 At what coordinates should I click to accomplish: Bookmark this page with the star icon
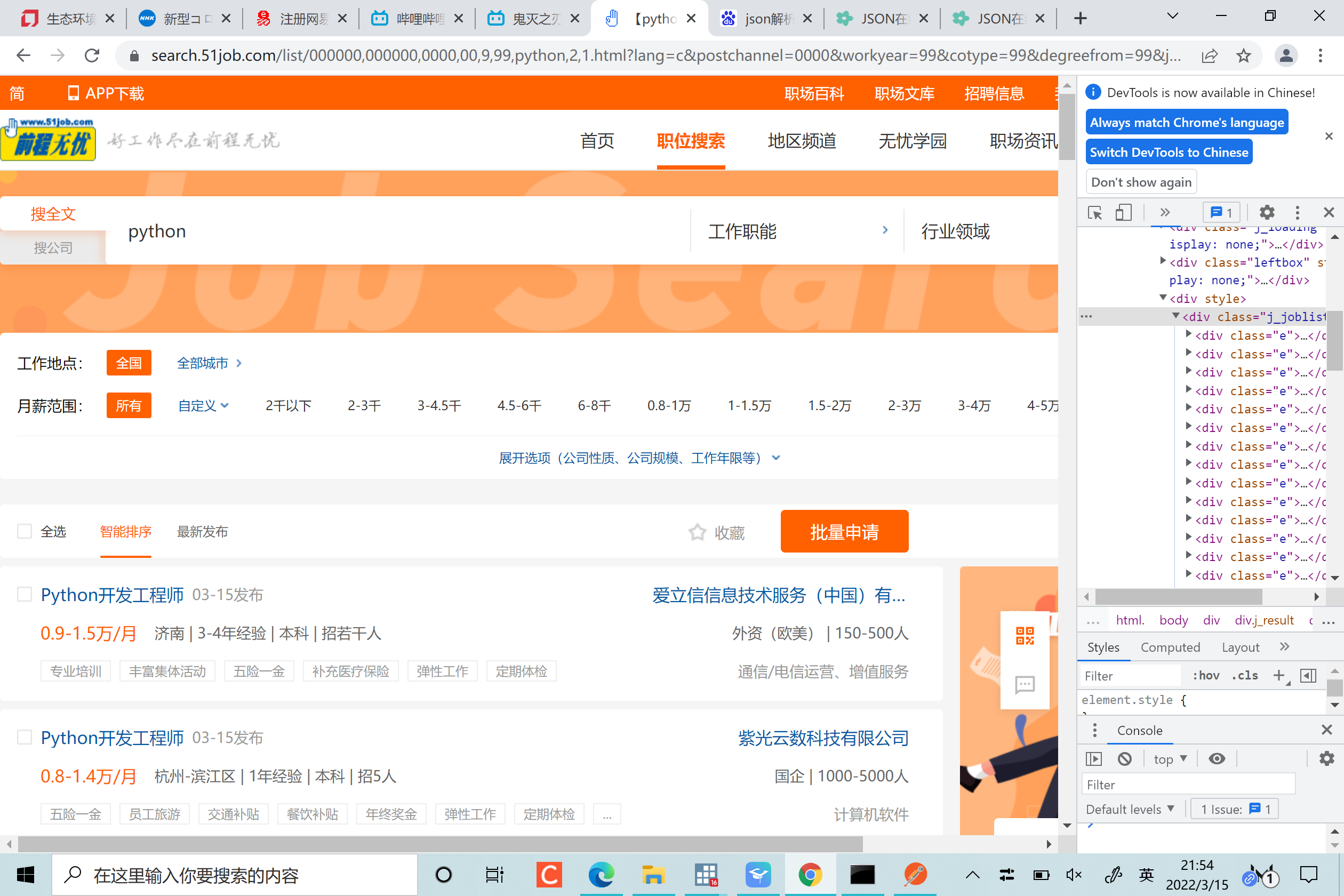click(1243, 55)
